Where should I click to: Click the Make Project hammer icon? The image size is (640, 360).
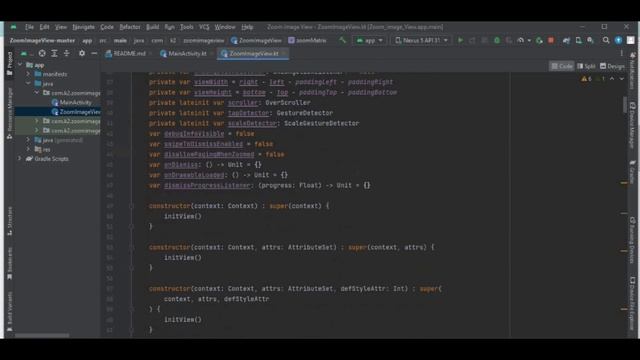coord(342,40)
